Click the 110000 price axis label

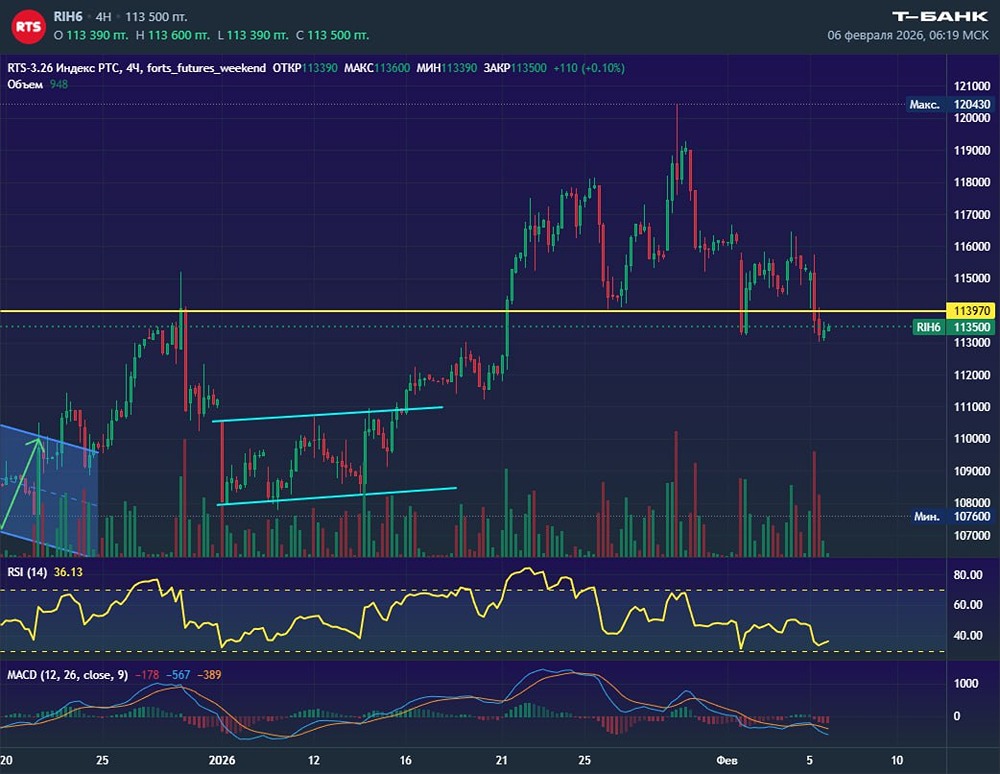click(972, 439)
